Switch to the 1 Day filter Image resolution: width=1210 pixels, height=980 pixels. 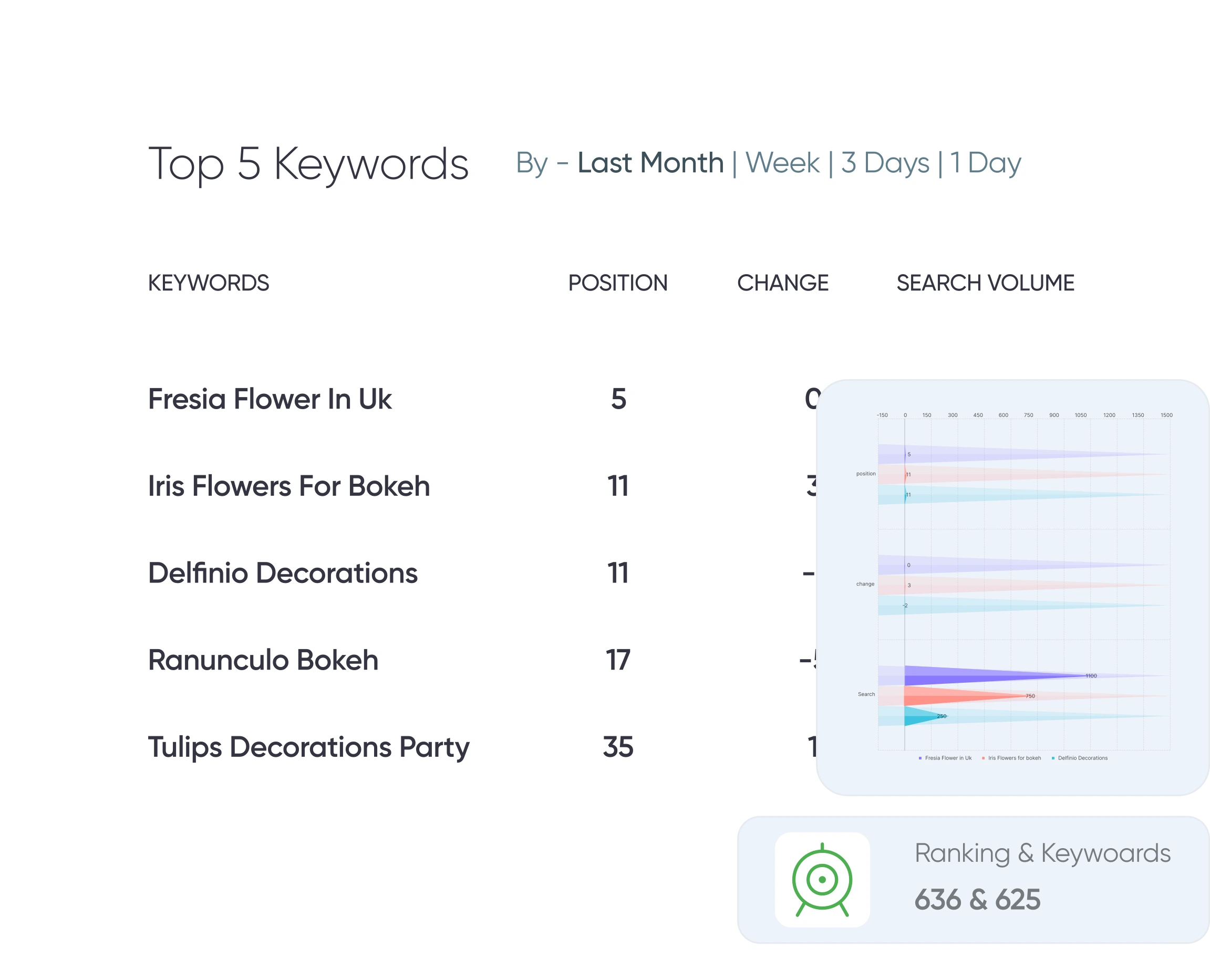tap(985, 163)
